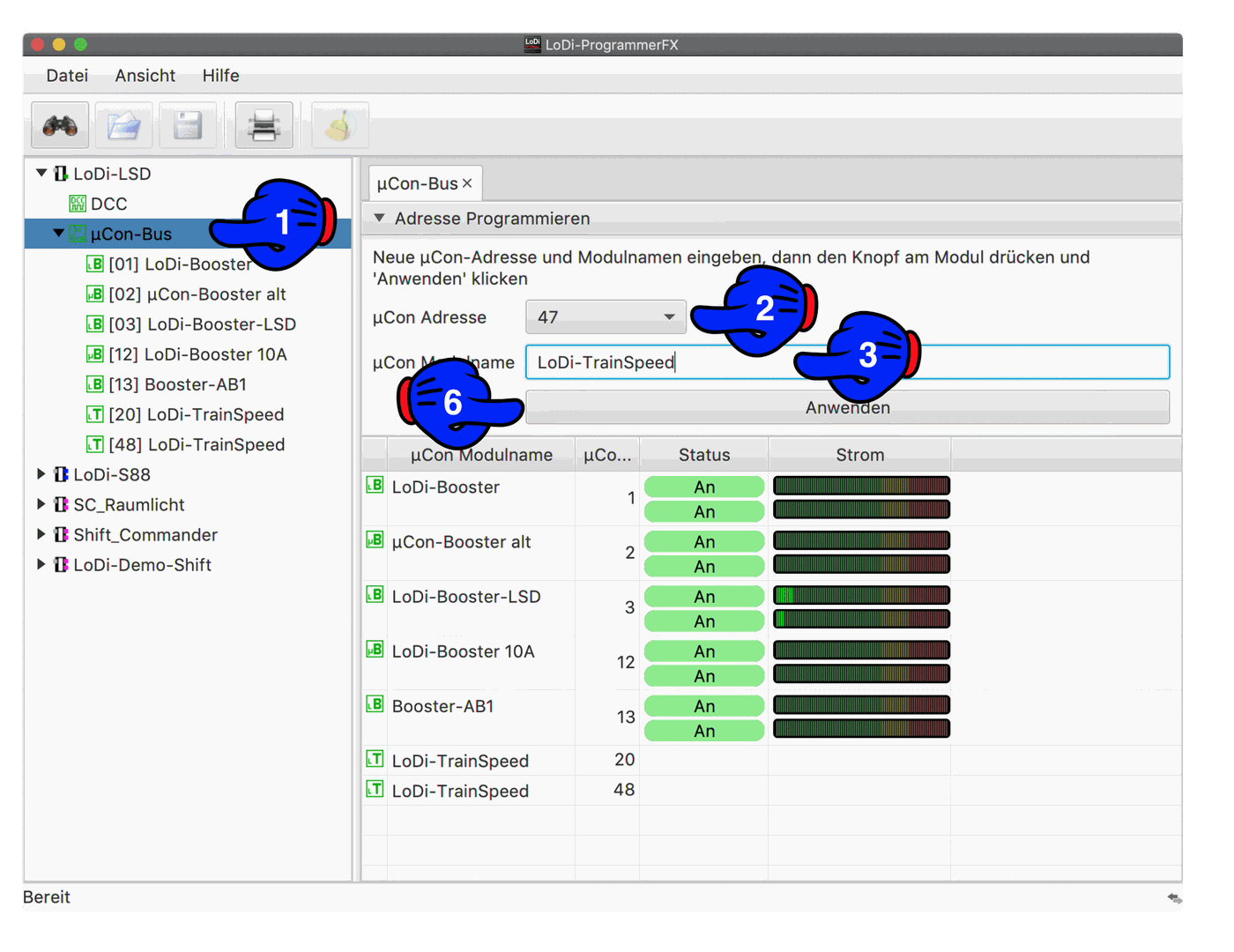Collapse the LoDi-LSD tree node
1234x952 pixels.
pos(41,173)
